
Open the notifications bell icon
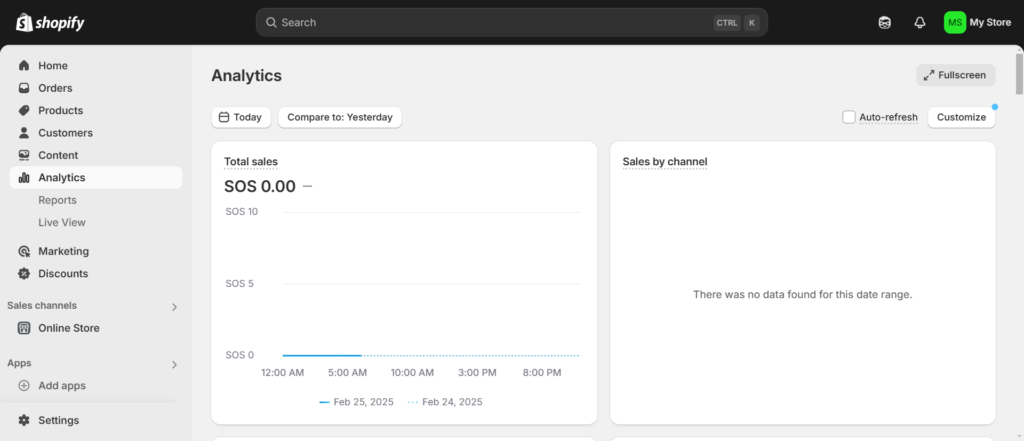(920, 23)
